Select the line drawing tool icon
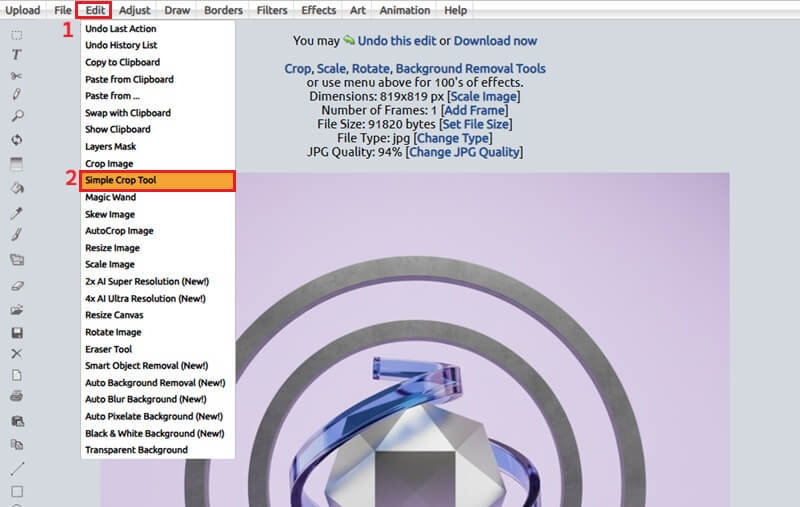The height and width of the screenshot is (507, 800). click(17, 468)
